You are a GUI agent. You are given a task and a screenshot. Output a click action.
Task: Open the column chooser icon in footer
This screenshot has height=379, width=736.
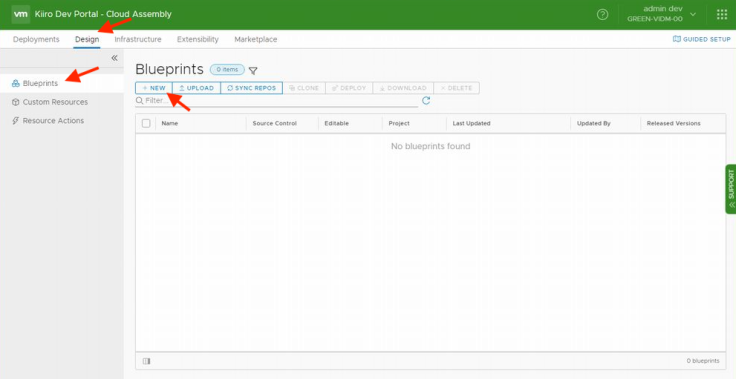pyautogui.click(x=146, y=361)
